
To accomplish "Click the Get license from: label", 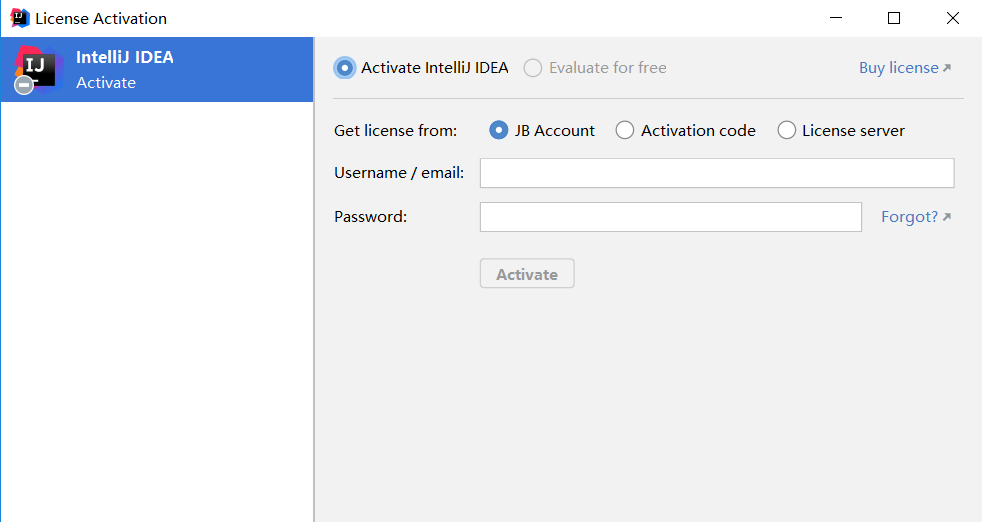I will (x=396, y=130).
